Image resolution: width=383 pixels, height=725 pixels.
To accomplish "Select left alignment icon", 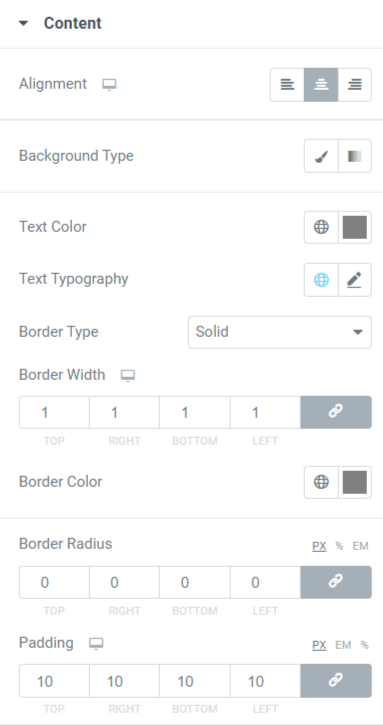I will click(287, 85).
